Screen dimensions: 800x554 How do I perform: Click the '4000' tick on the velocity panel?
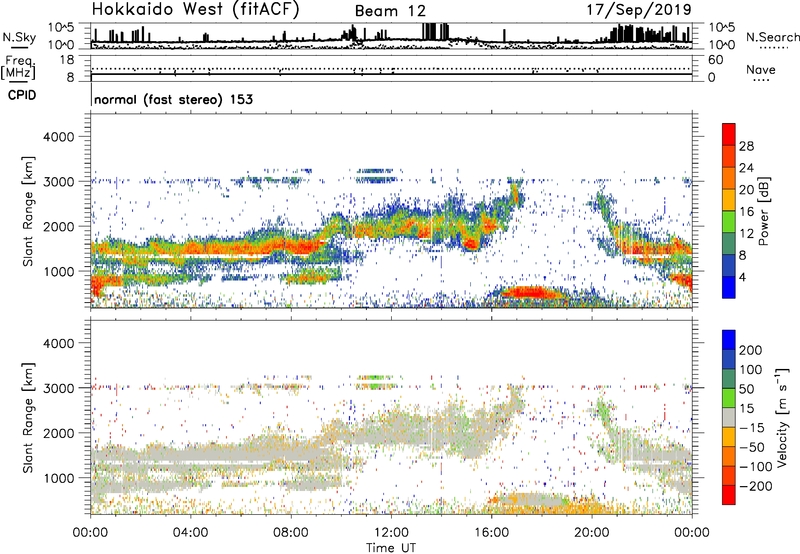click(58, 343)
